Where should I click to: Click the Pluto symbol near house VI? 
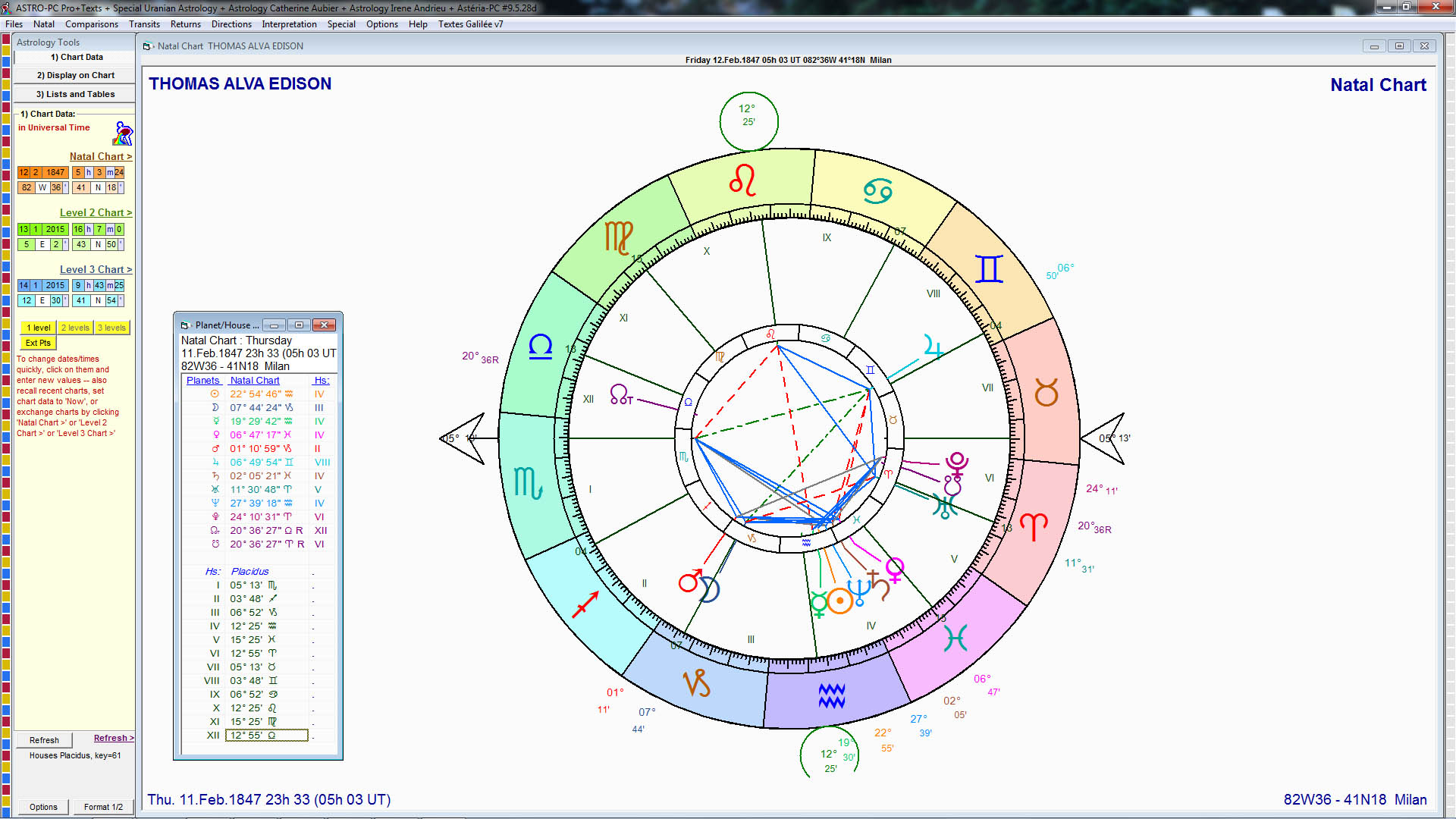click(x=957, y=462)
